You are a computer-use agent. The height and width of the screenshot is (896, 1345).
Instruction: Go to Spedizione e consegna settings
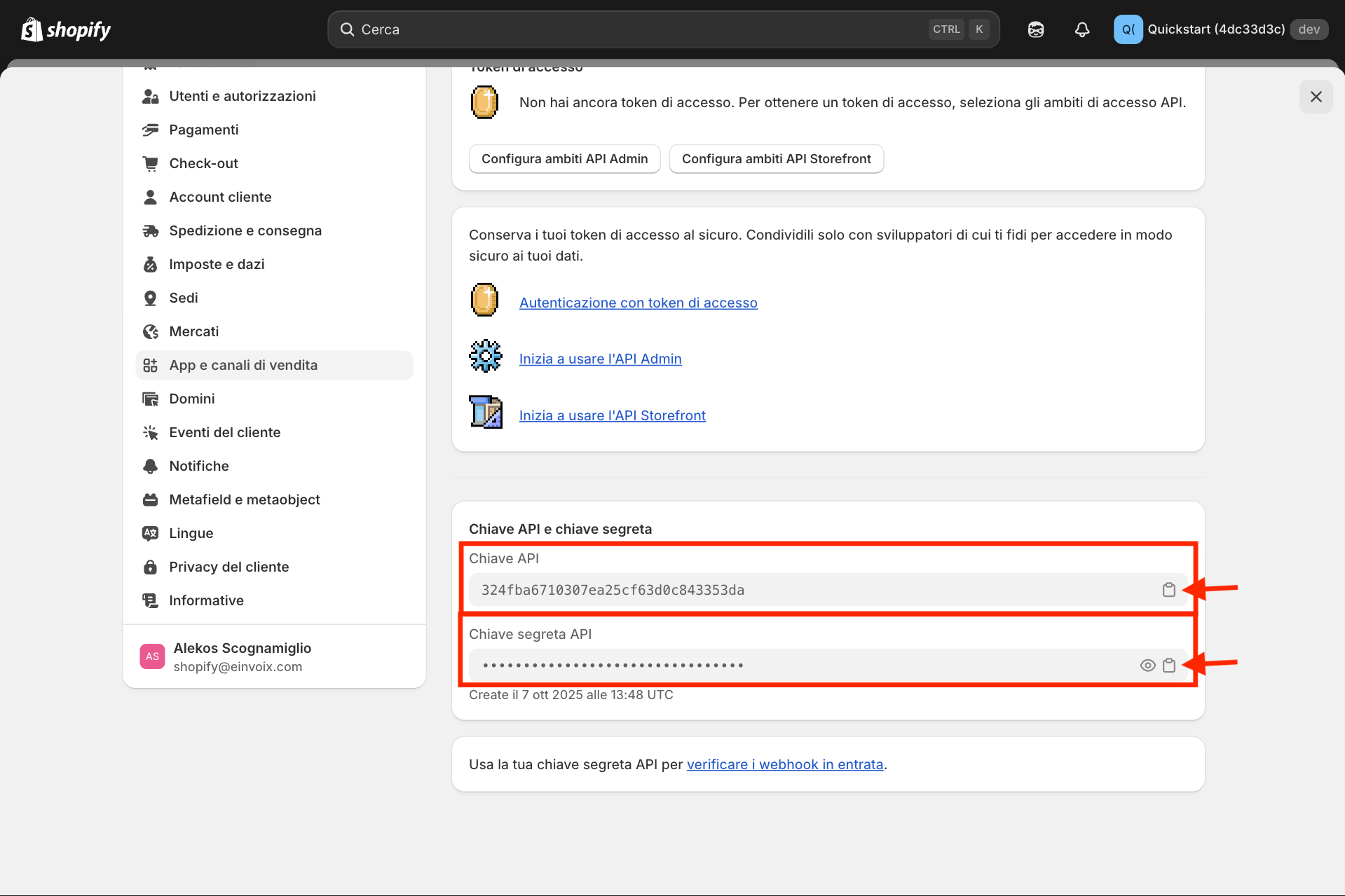(x=245, y=230)
